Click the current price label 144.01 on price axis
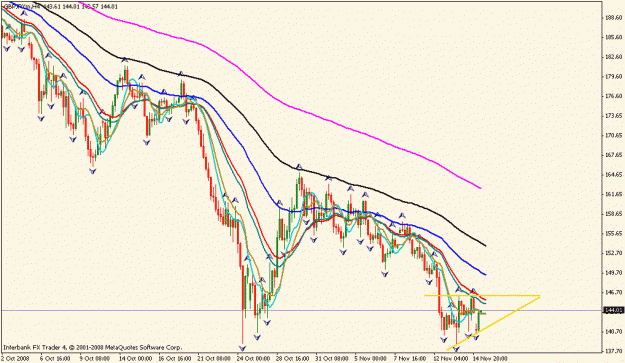The height and width of the screenshot is (363, 625). (x=613, y=310)
